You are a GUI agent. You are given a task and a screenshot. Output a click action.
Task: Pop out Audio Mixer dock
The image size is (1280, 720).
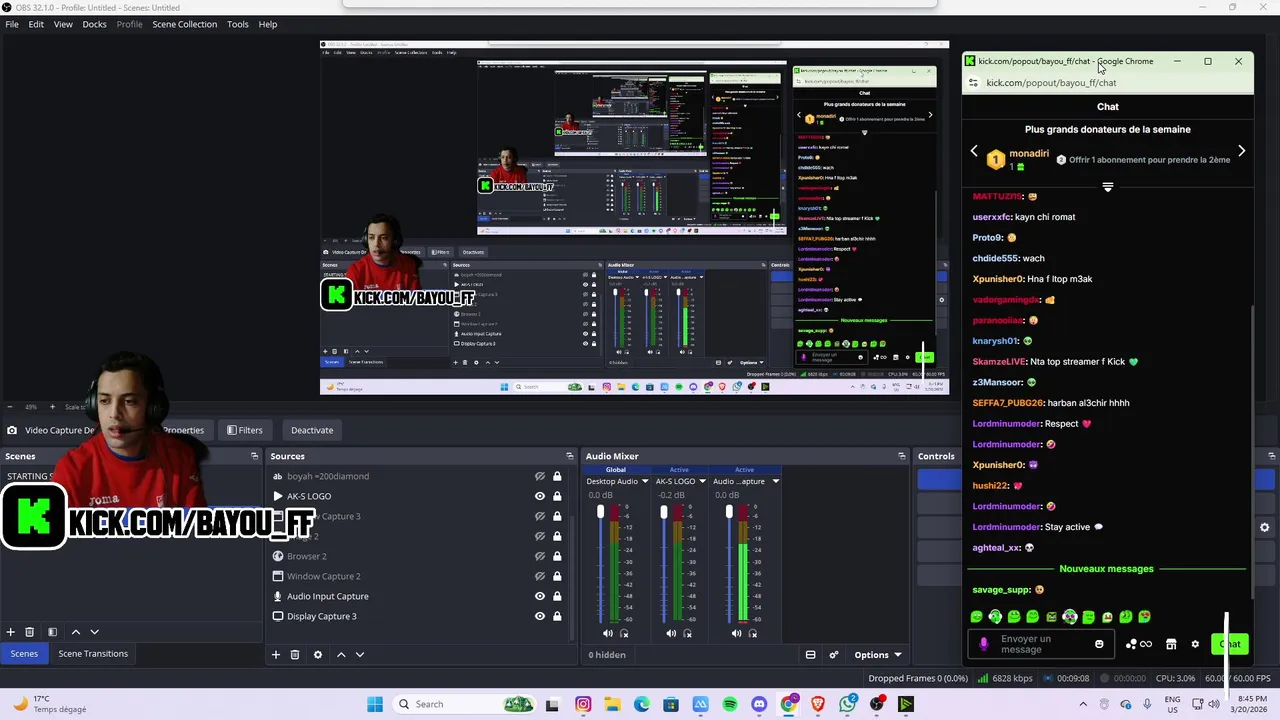(x=901, y=456)
